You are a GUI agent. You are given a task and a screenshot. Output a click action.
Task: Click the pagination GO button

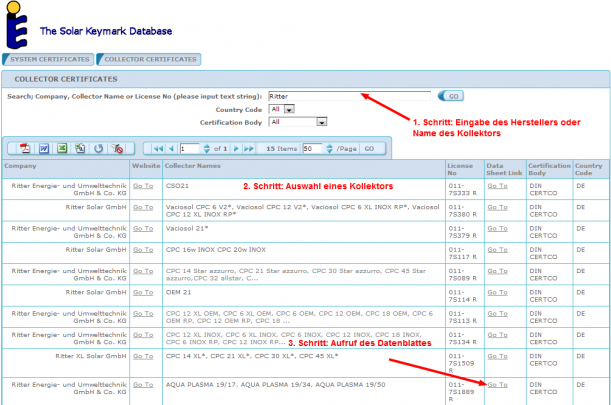[368, 148]
